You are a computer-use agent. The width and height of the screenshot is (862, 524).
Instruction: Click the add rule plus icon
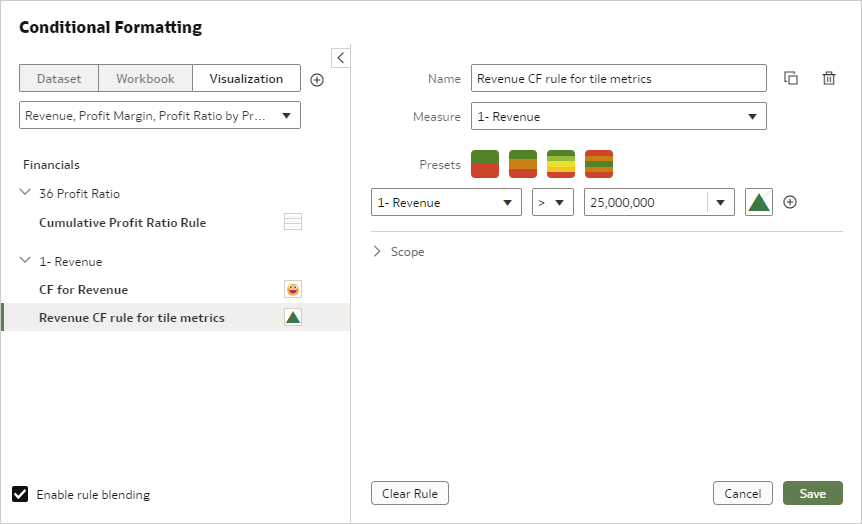tap(317, 80)
